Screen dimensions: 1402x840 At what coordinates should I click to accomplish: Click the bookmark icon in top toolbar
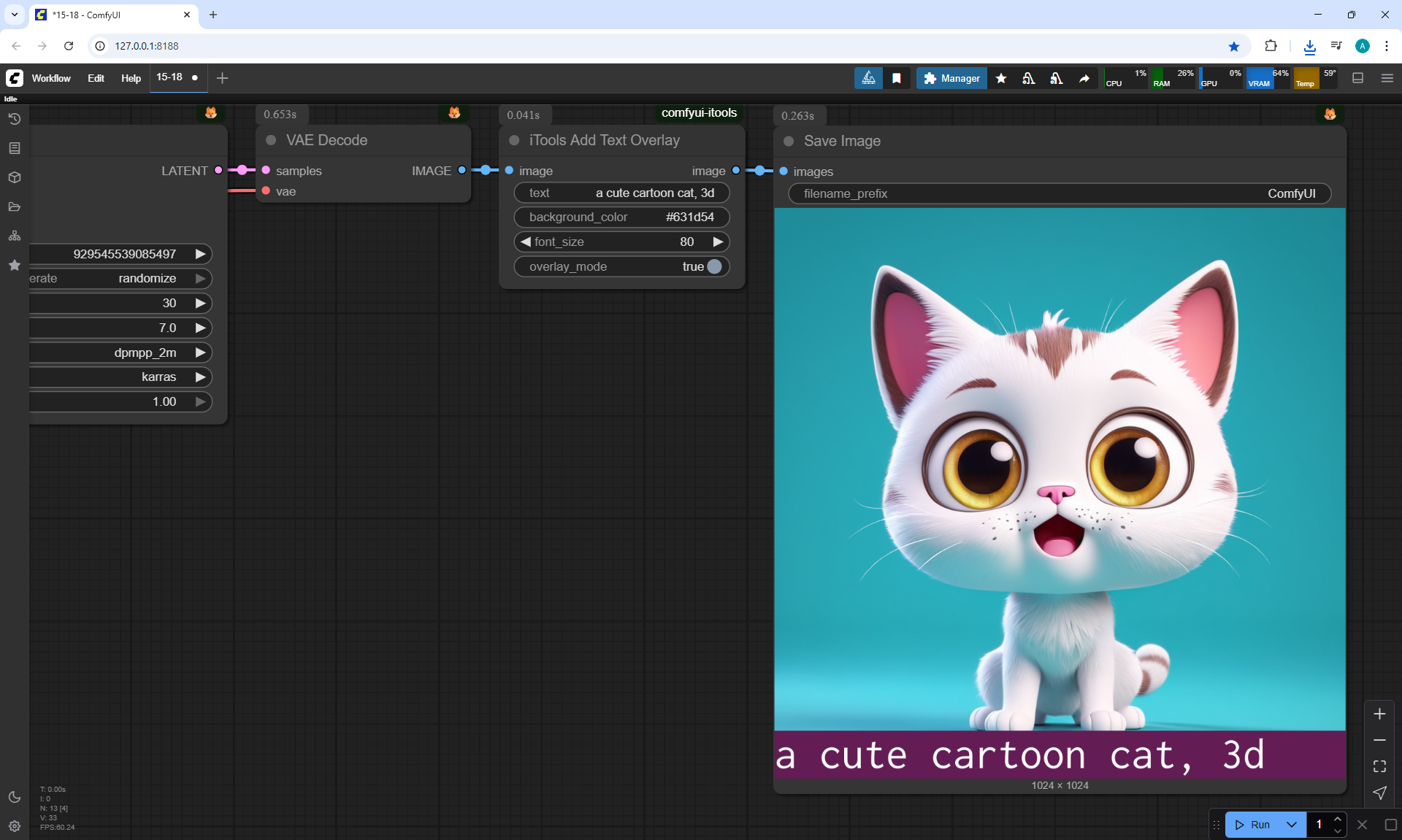tap(897, 78)
